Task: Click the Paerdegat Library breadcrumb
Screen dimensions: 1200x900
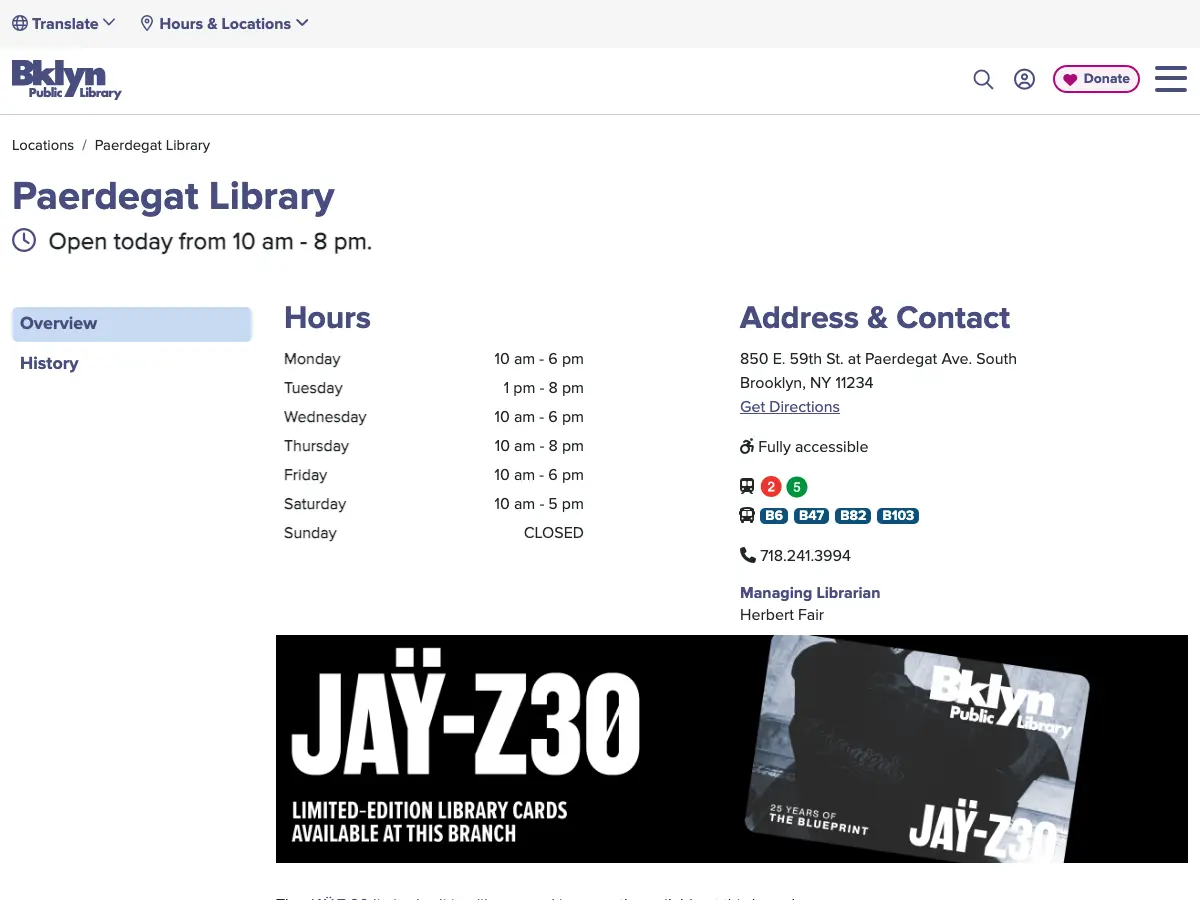Action: tap(152, 145)
